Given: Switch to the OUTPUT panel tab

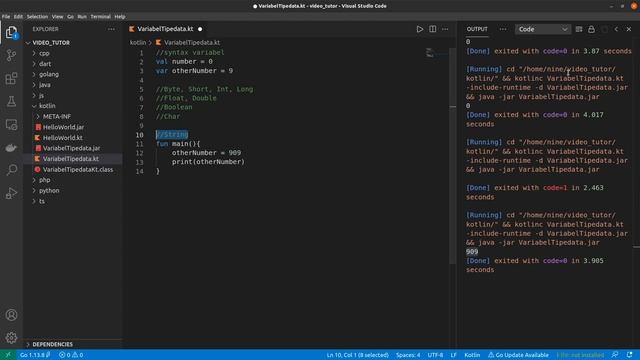Looking at the screenshot, I should 477,29.
